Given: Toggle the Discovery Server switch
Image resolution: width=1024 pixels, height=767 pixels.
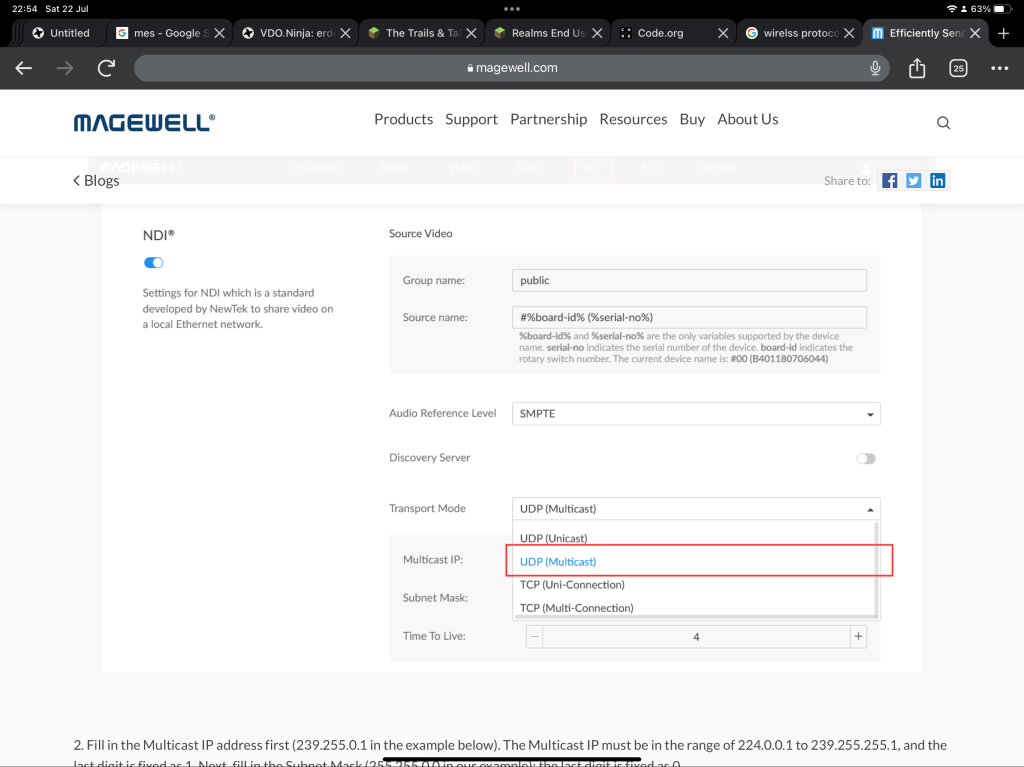Looking at the screenshot, I should point(866,459).
